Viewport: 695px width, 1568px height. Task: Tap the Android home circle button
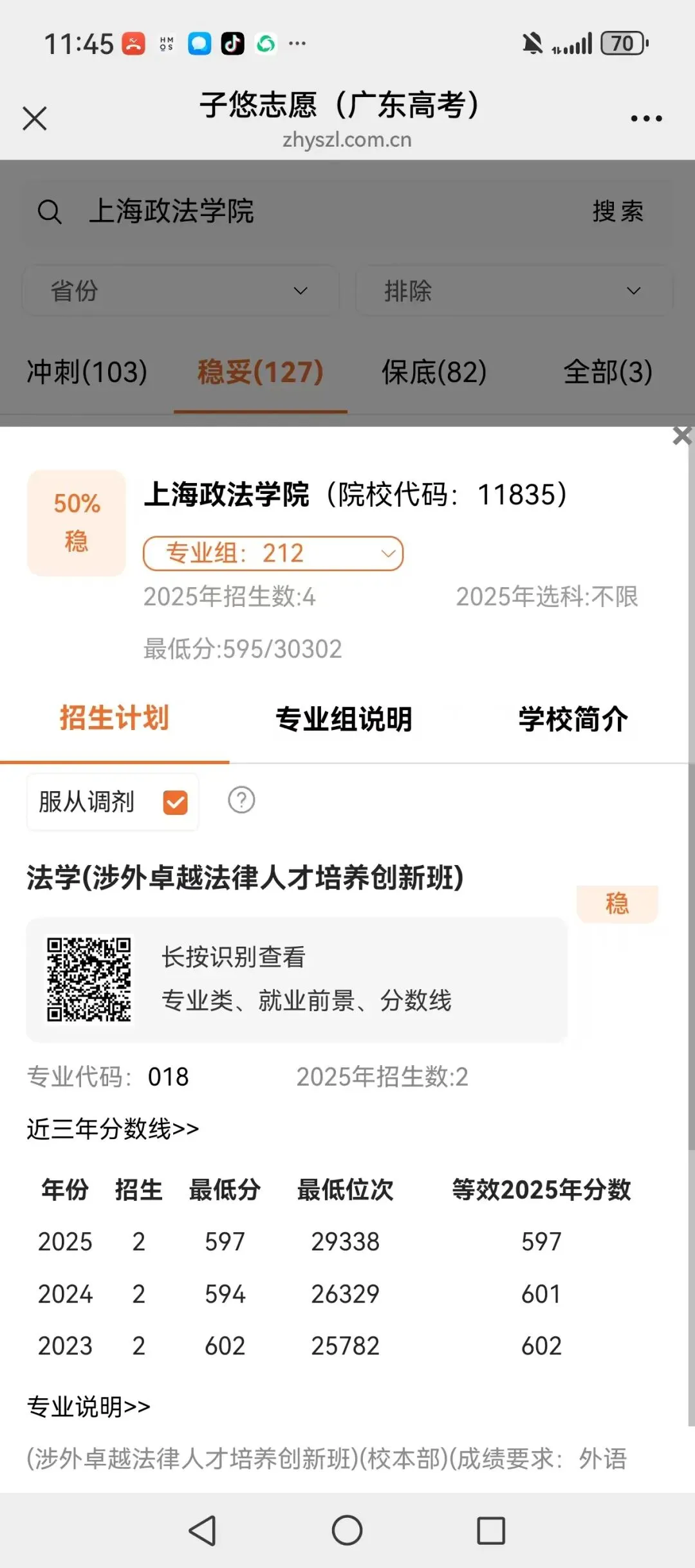(347, 1530)
